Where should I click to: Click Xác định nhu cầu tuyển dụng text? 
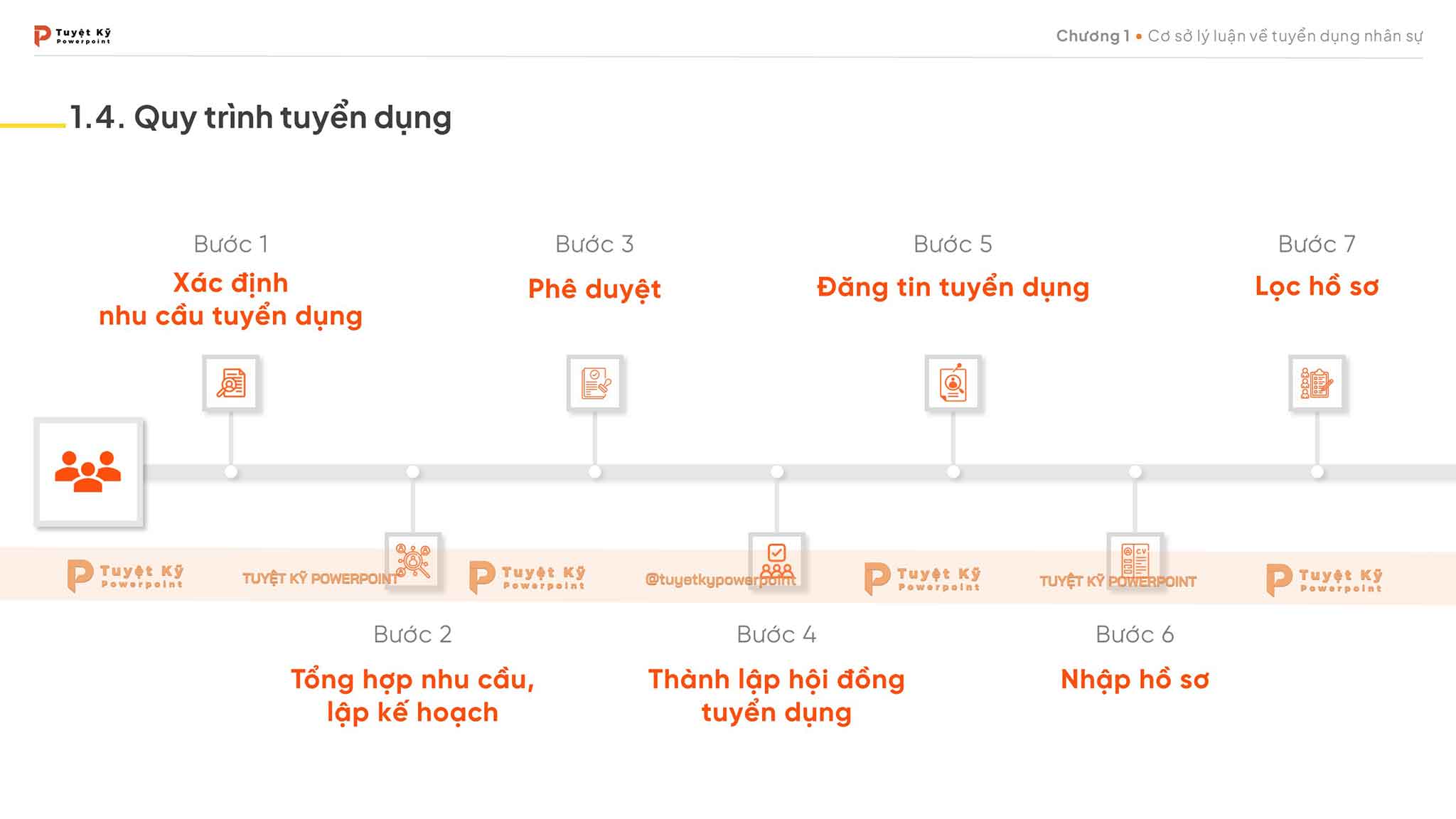click(231, 299)
